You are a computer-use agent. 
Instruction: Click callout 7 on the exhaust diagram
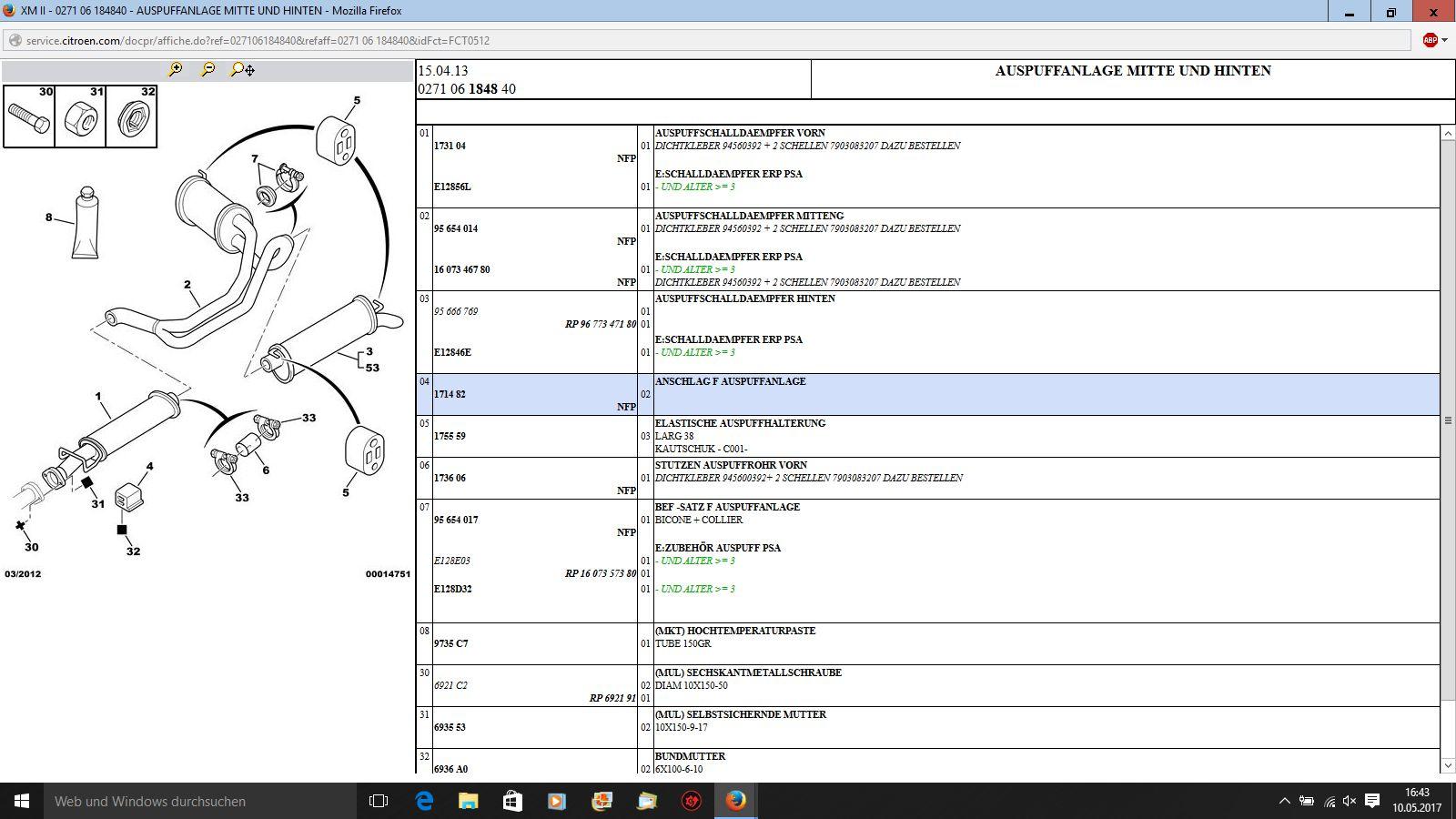click(255, 159)
